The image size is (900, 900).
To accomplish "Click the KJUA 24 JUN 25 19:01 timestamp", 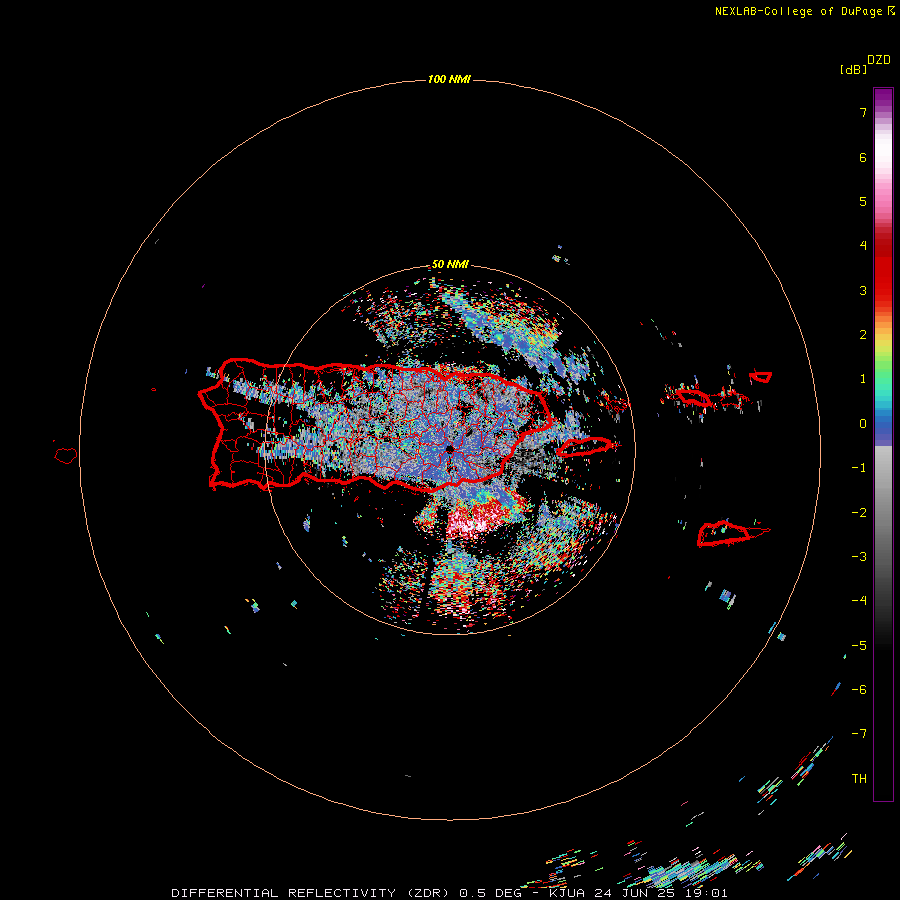I will pos(638,893).
